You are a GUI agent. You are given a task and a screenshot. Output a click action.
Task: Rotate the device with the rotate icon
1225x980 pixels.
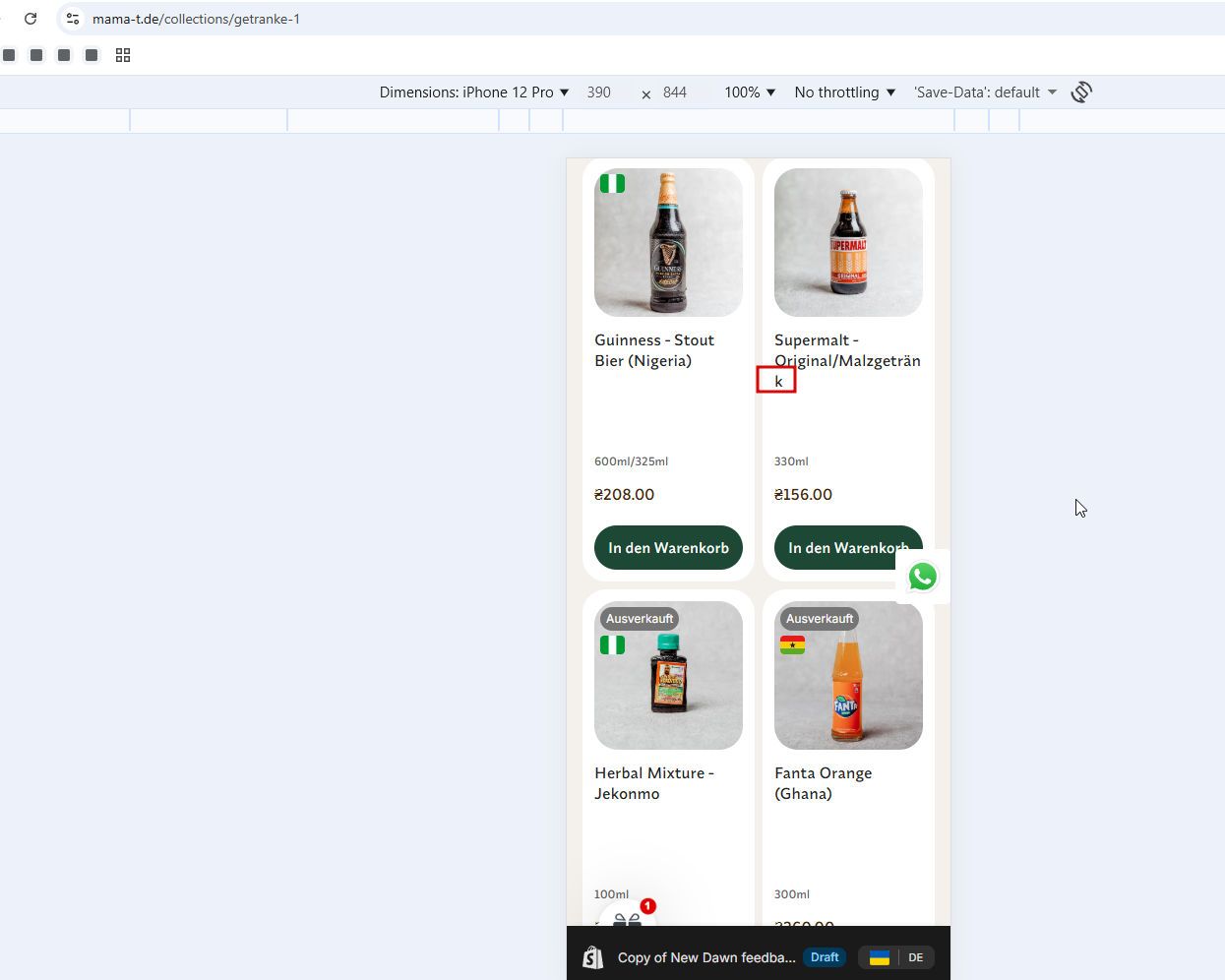(1081, 92)
